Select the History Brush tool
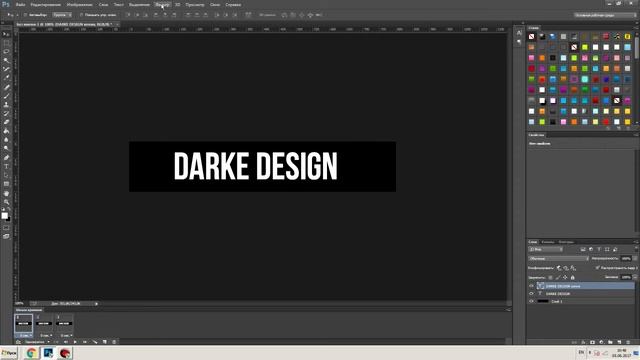This screenshot has height=360, width=640. pos(6,113)
